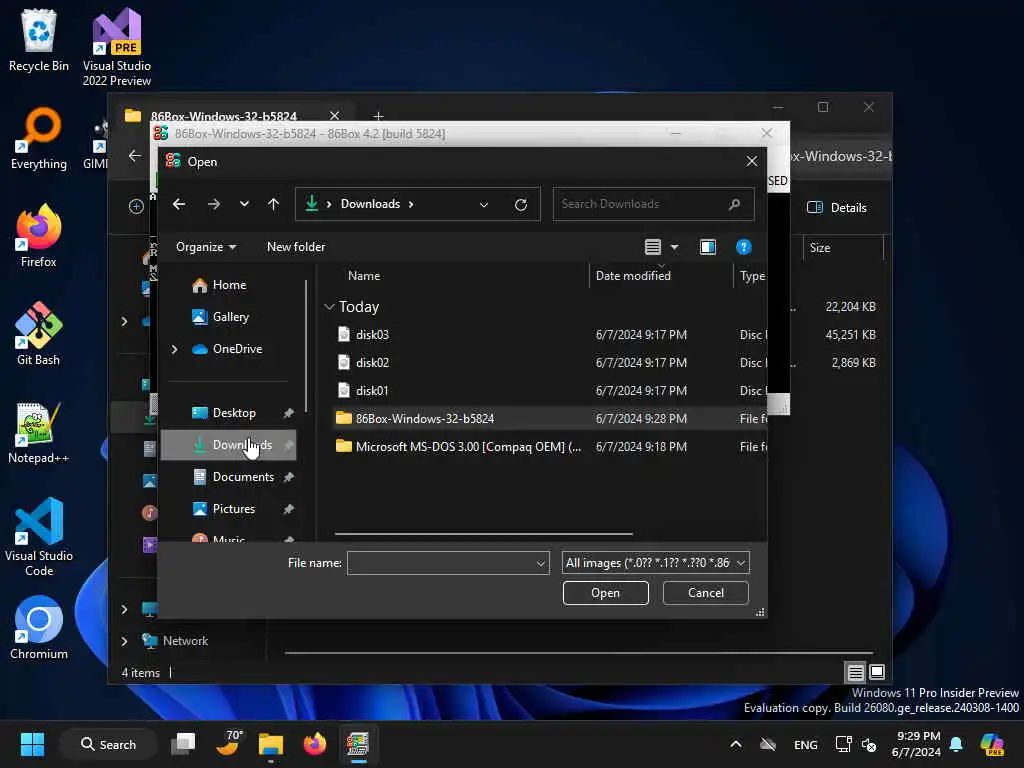Sort by Size column in File Explorer
Viewport: 1024px width, 768px height.
(x=820, y=248)
